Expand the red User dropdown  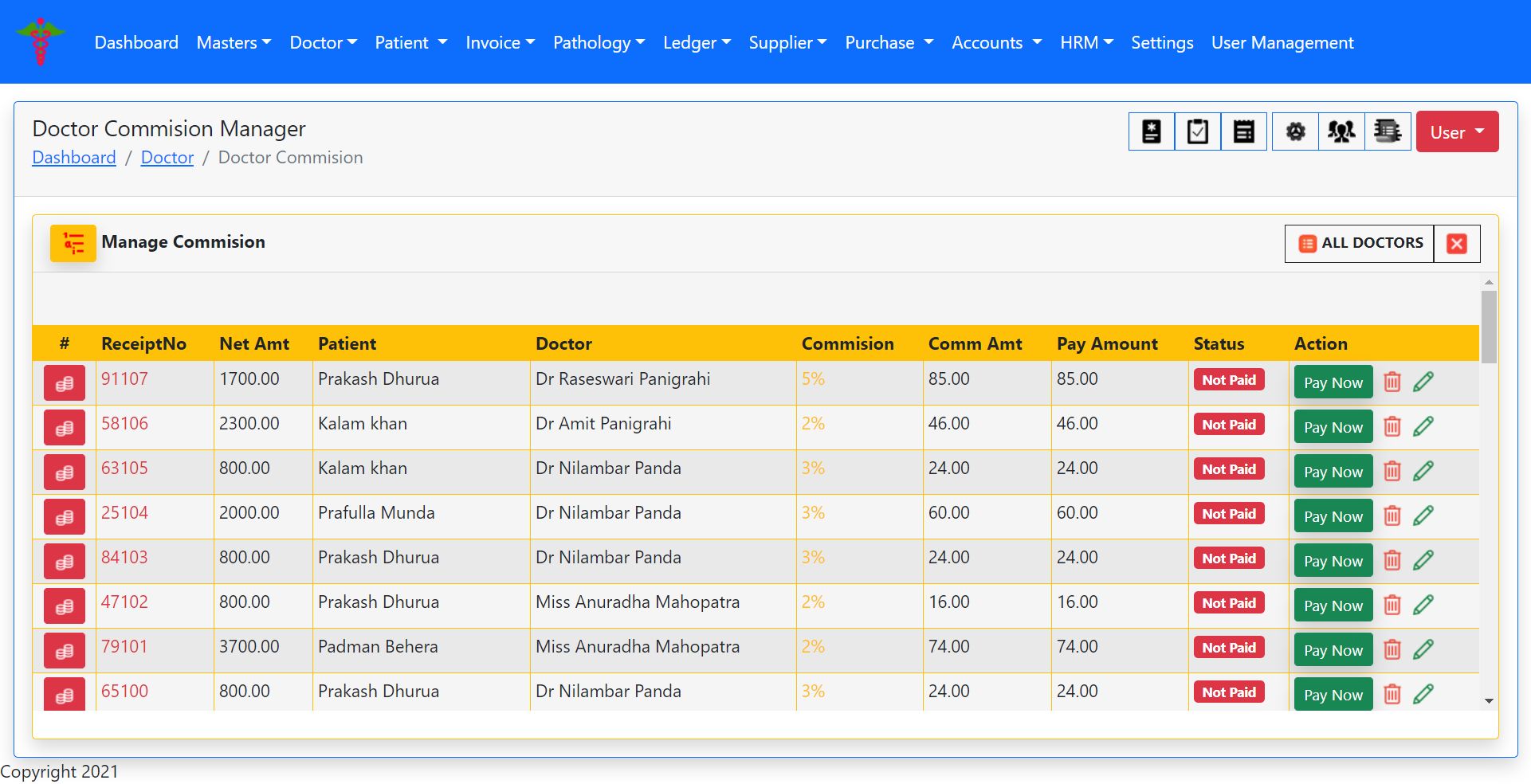(x=1456, y=132)
